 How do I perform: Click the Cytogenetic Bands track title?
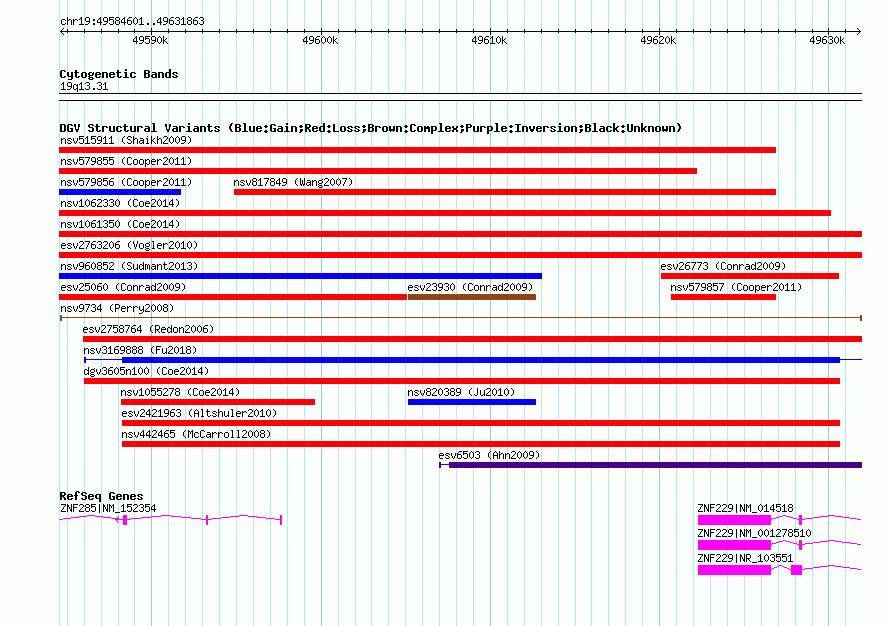tap(119, 74)
